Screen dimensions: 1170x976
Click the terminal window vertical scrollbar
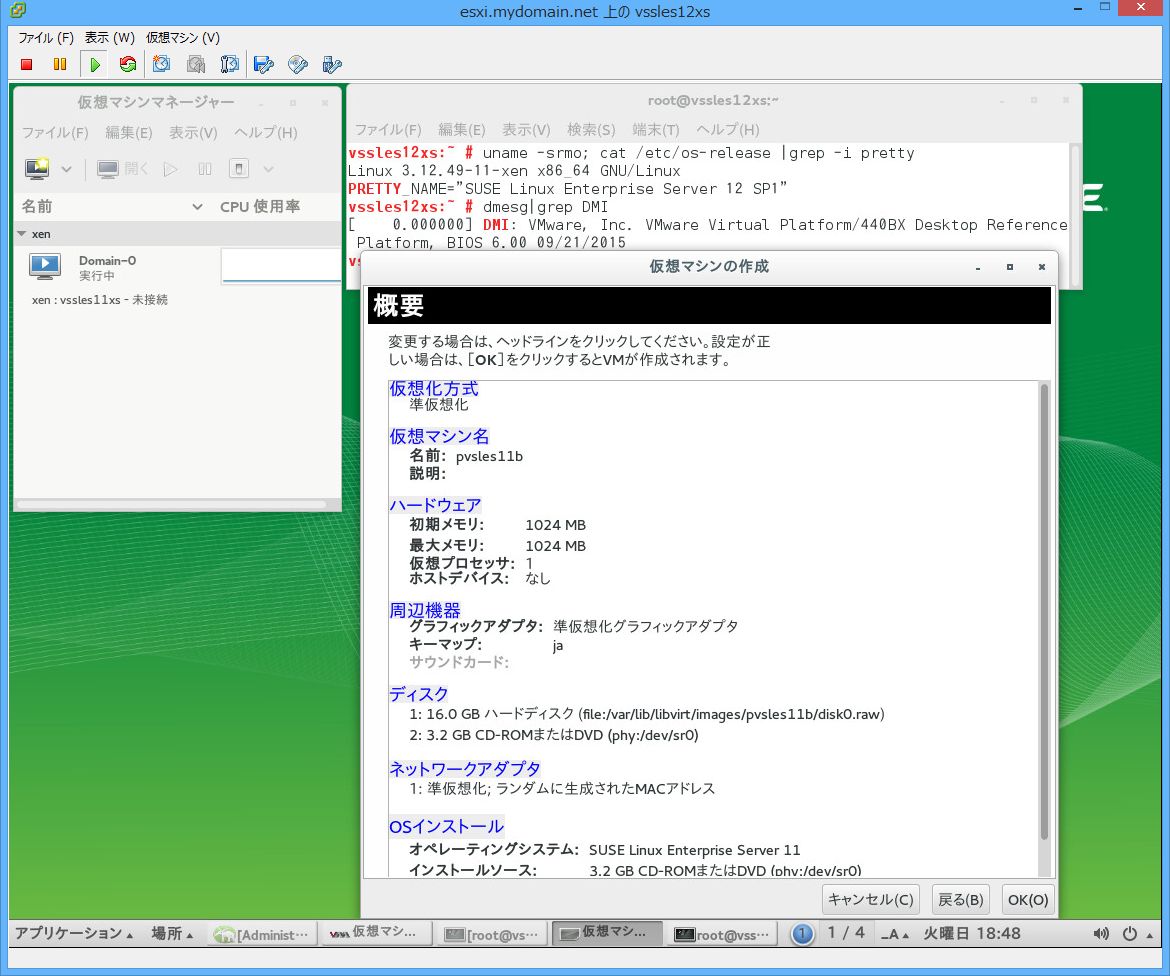point(1075,215)
